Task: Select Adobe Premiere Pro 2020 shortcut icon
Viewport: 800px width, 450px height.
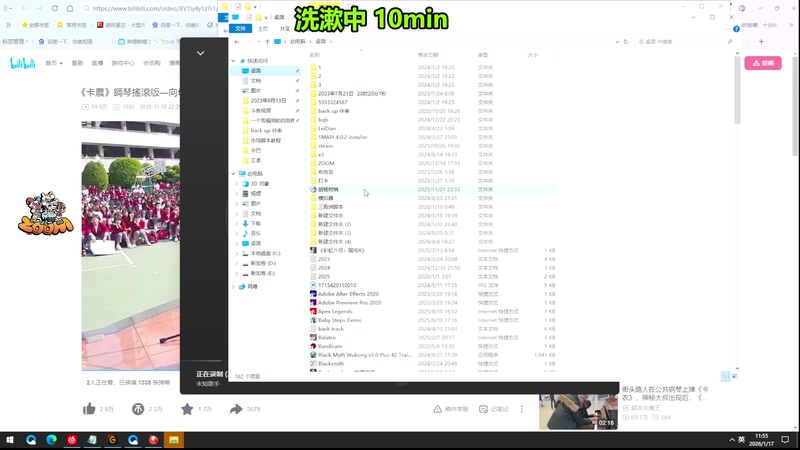Action: pyautogui.click(x=313, y=303)
